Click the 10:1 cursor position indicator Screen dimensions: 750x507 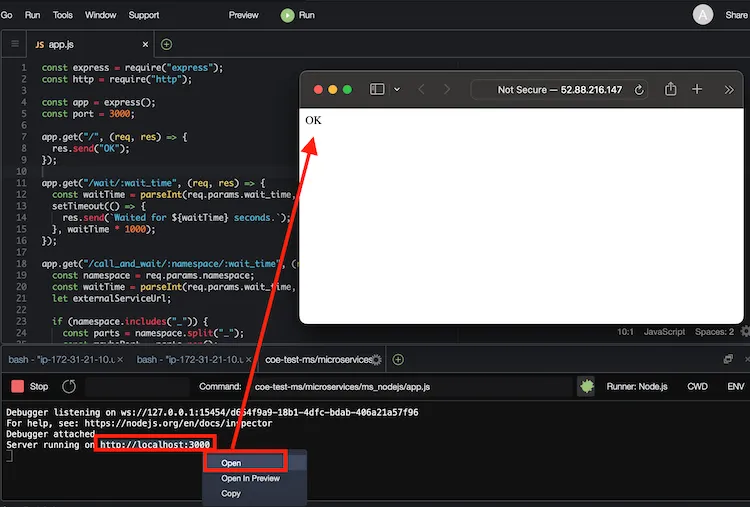(x=625, y=332)
